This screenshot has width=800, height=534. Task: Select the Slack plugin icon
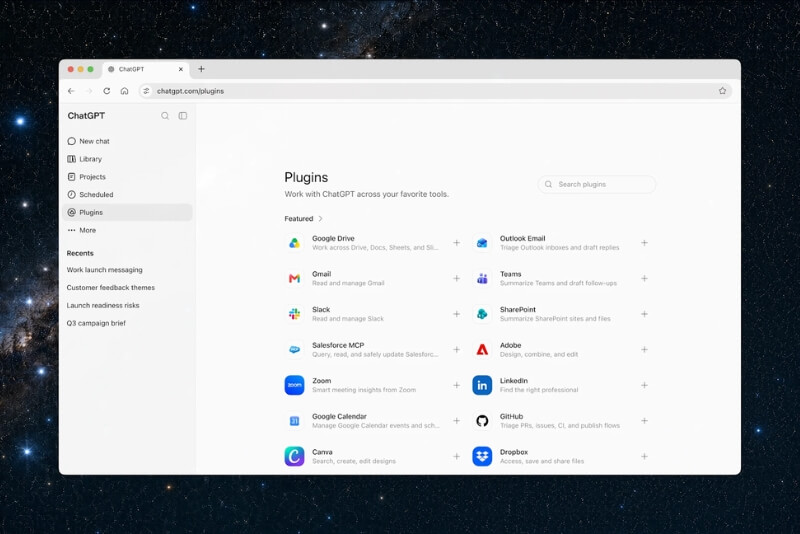(294, 314)
